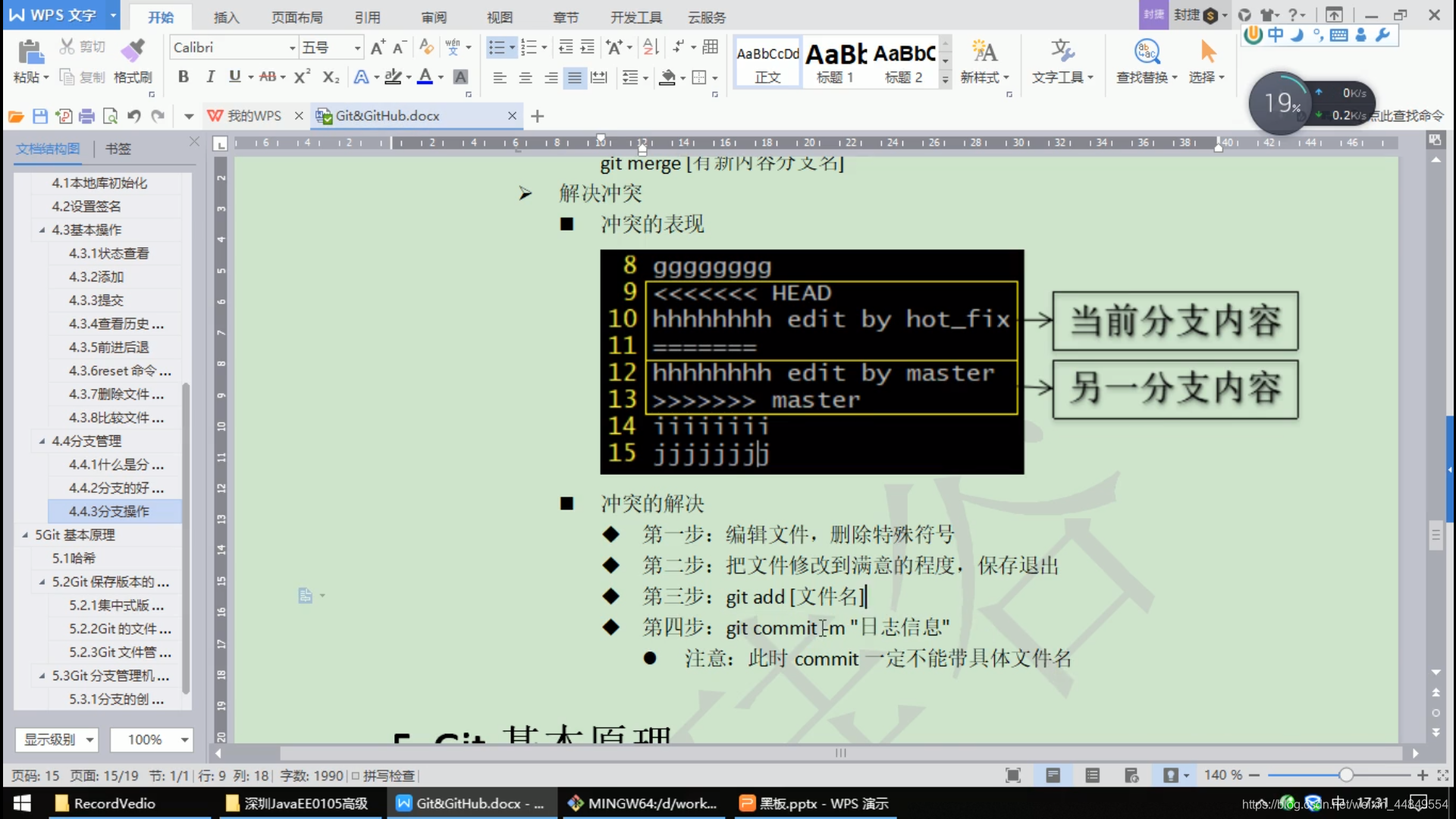This screenshot has height=819, width=1456.
Task: Apply the 标题 1 style
Action: click(835, 63)
